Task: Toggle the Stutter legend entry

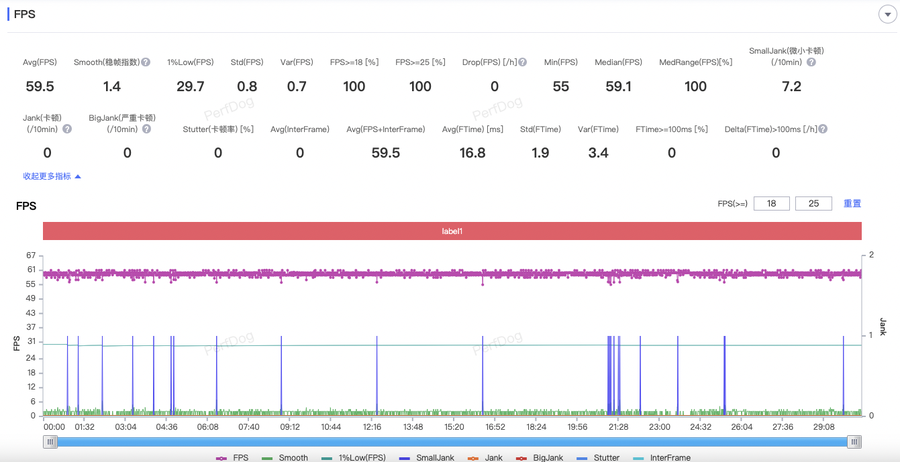Action: (x=597, y=458)
